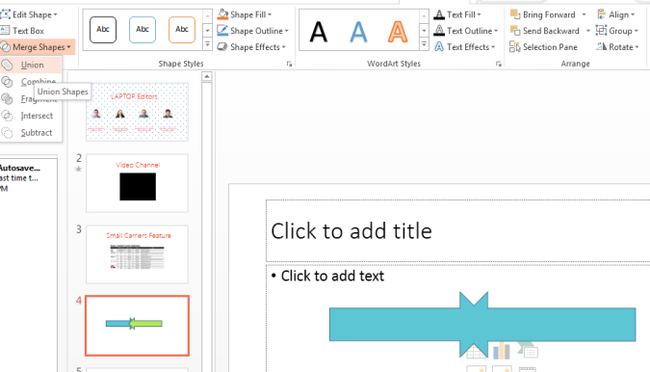Viewport: 650px width, 372px height.
Task: Click the Shape Effects icon
Action: (x=223, y=47)
